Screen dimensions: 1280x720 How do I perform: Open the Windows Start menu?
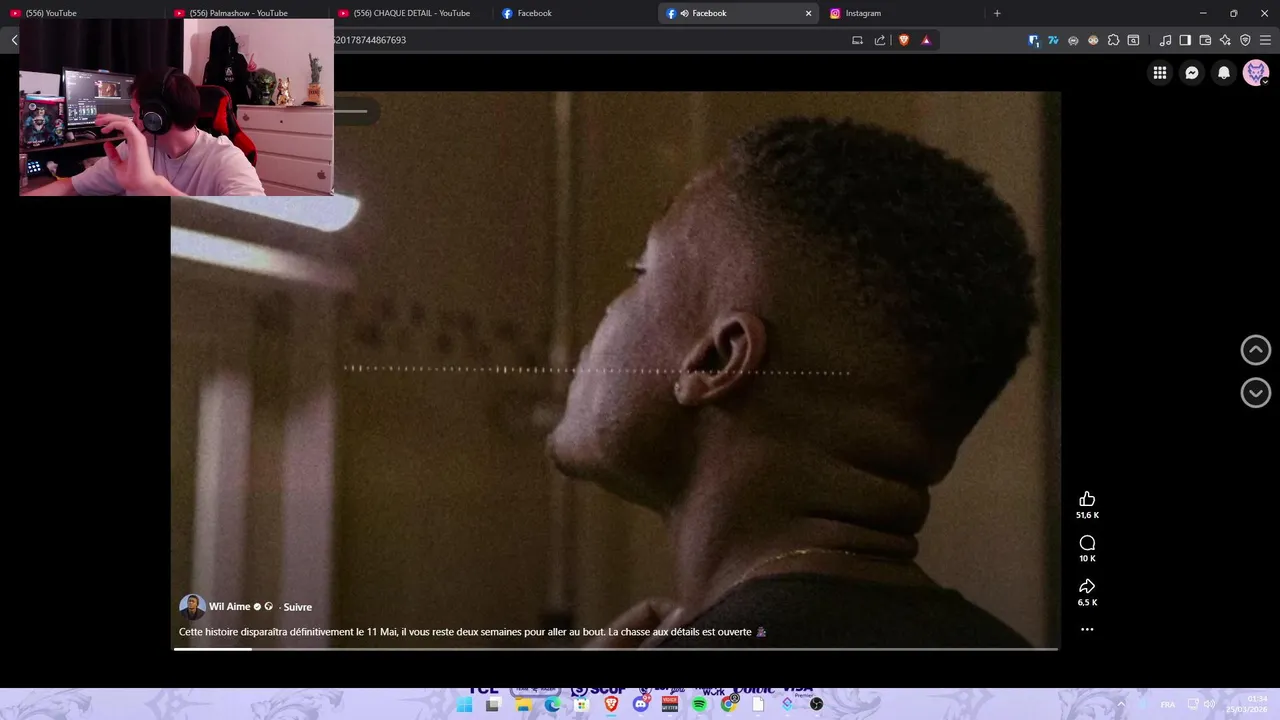point(464,704)
